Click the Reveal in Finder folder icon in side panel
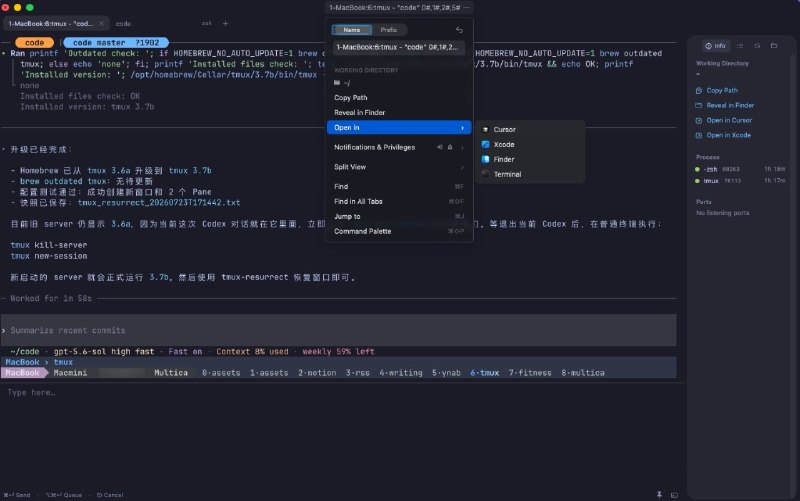This screenshot has height=501, width=800. coord(698,105)
